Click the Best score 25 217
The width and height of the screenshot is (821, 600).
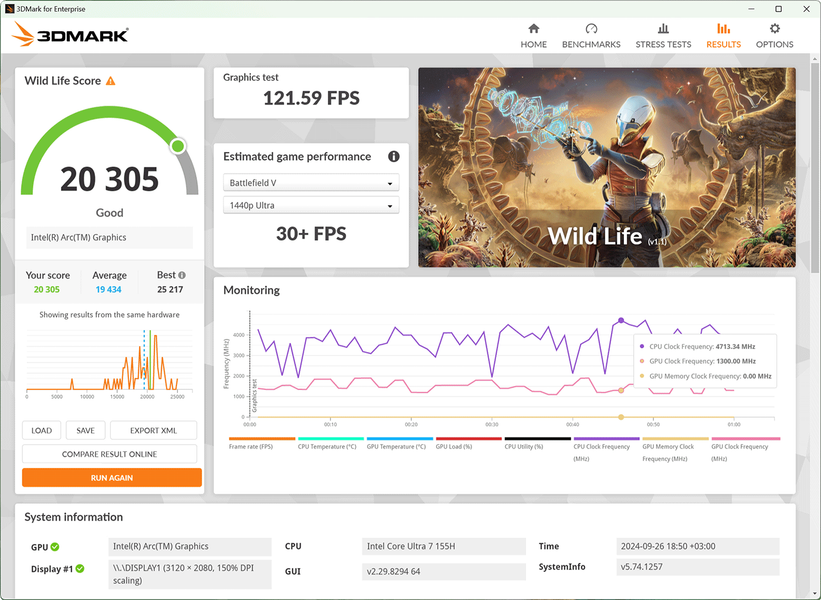pos(170,290)
